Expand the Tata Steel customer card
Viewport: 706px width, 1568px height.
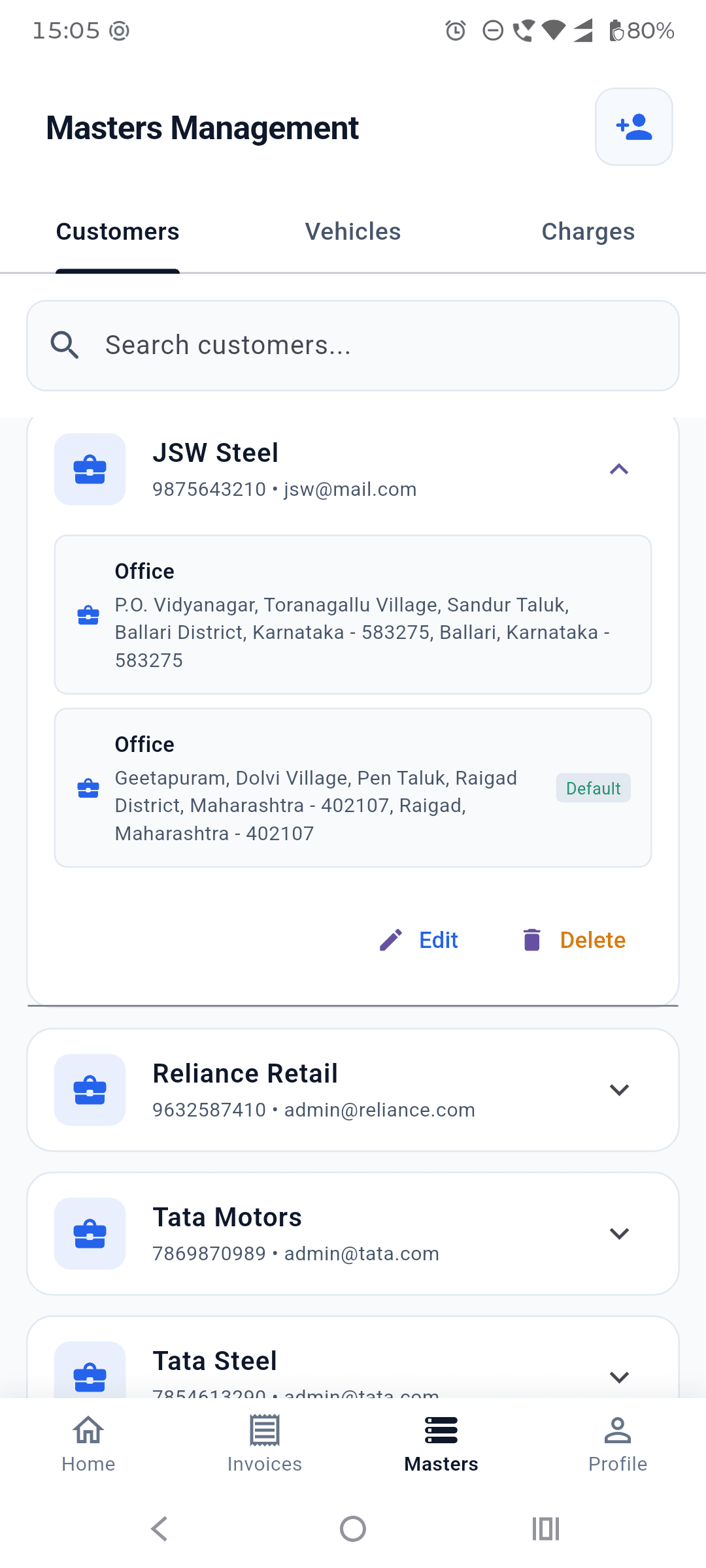(x=619, y=1377)
